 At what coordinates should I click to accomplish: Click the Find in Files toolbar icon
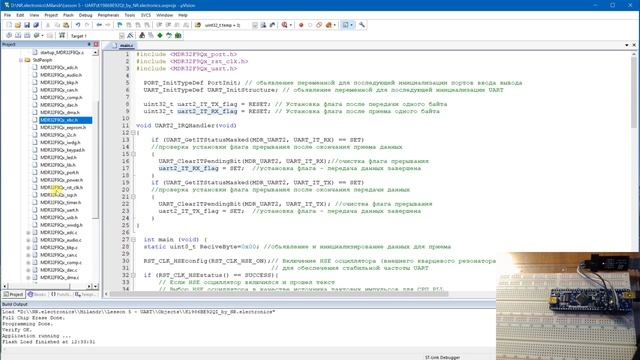tap(198, 25)
